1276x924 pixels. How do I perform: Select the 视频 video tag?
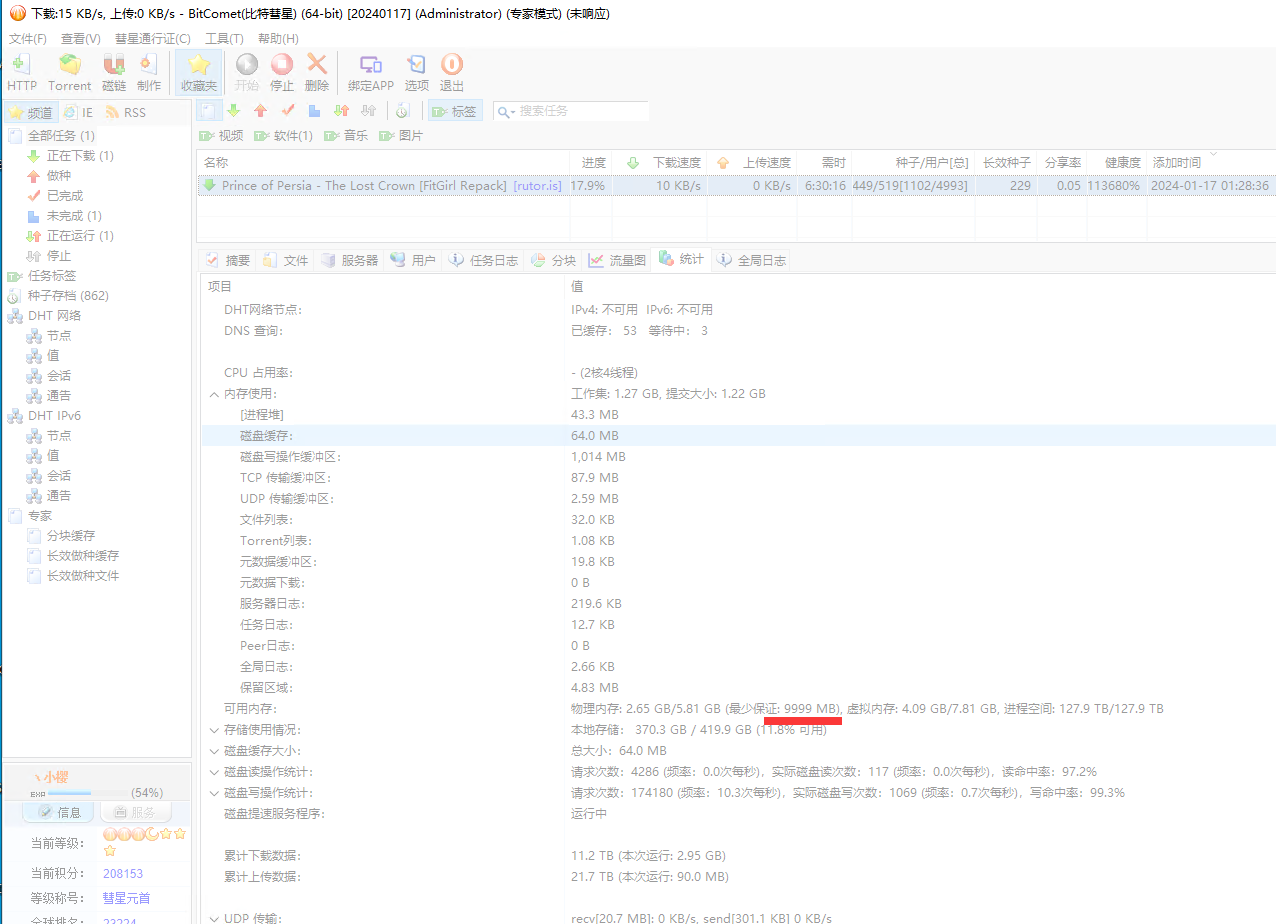click(x=221, y=136)
